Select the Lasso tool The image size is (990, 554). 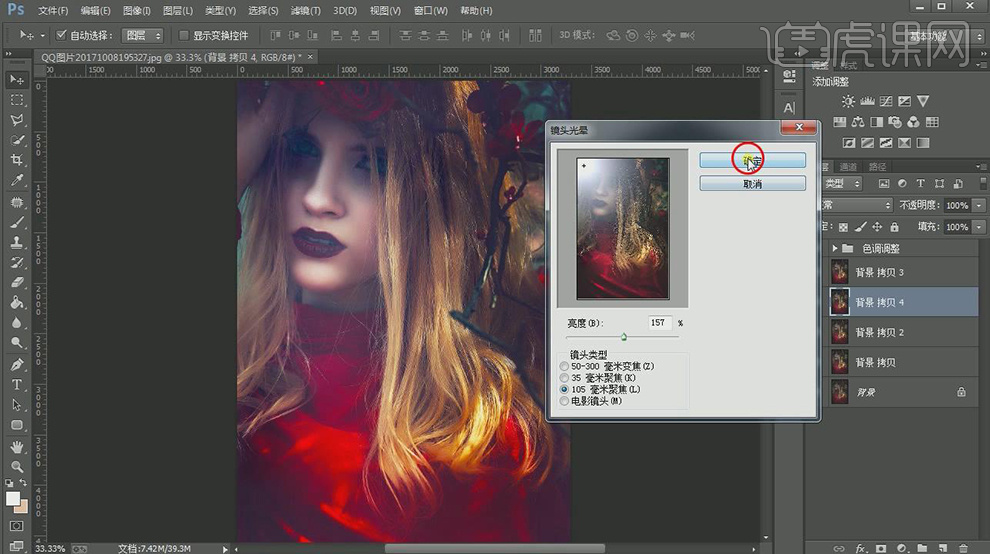[x=17, y=120]
